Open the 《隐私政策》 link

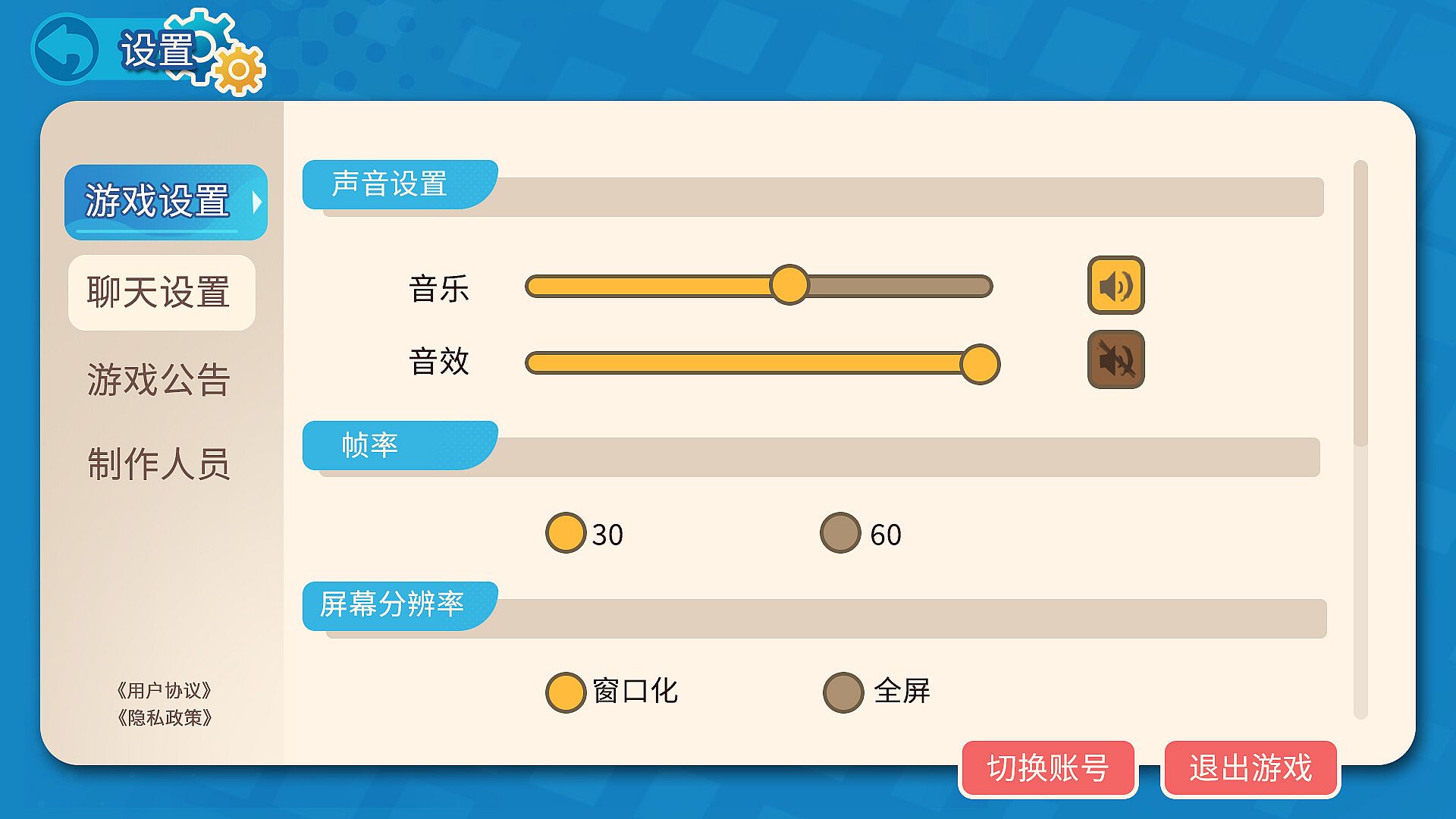pyautogui.click(x=164, y=717)
